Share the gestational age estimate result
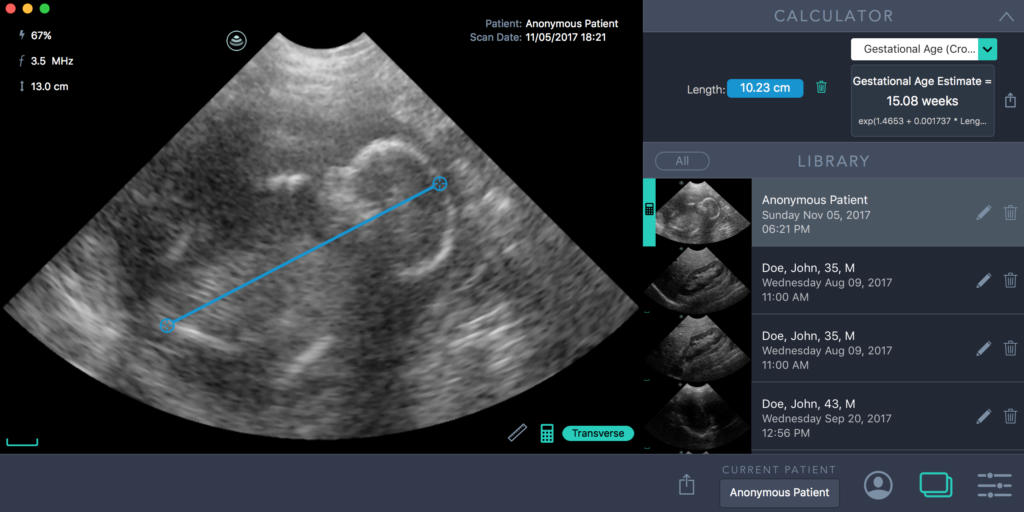 (x=1010, y=101)
